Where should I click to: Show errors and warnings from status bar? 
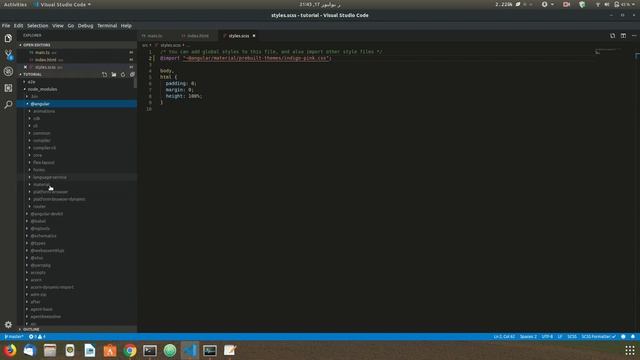pyautogui.click(x=37, y=337)
